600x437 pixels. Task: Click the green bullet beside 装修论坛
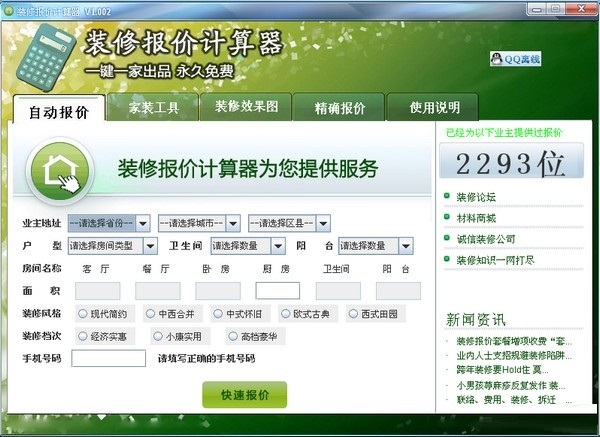click(x=447, y=196)
